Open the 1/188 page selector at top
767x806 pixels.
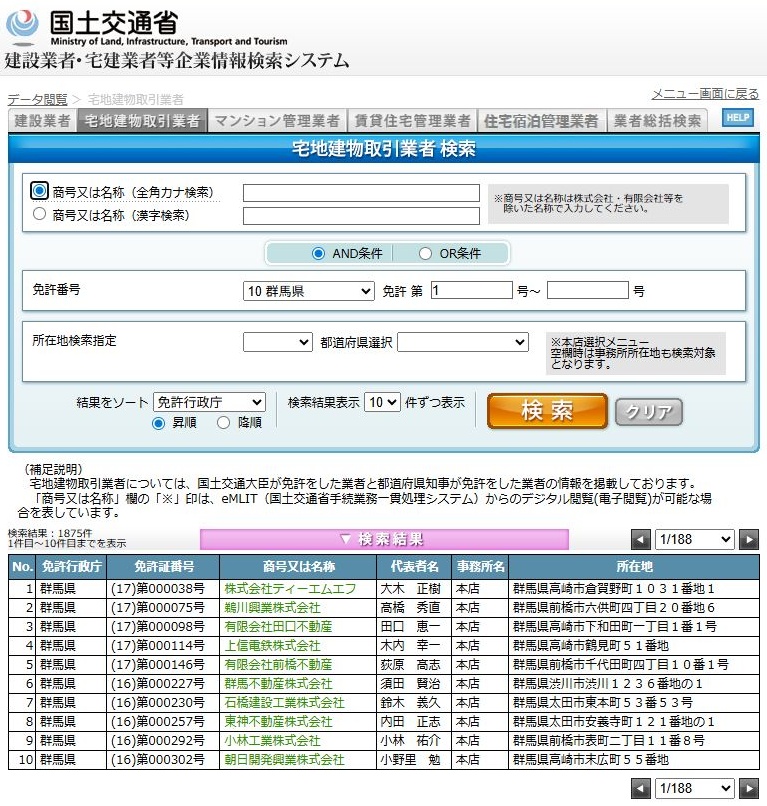point(694,540)
